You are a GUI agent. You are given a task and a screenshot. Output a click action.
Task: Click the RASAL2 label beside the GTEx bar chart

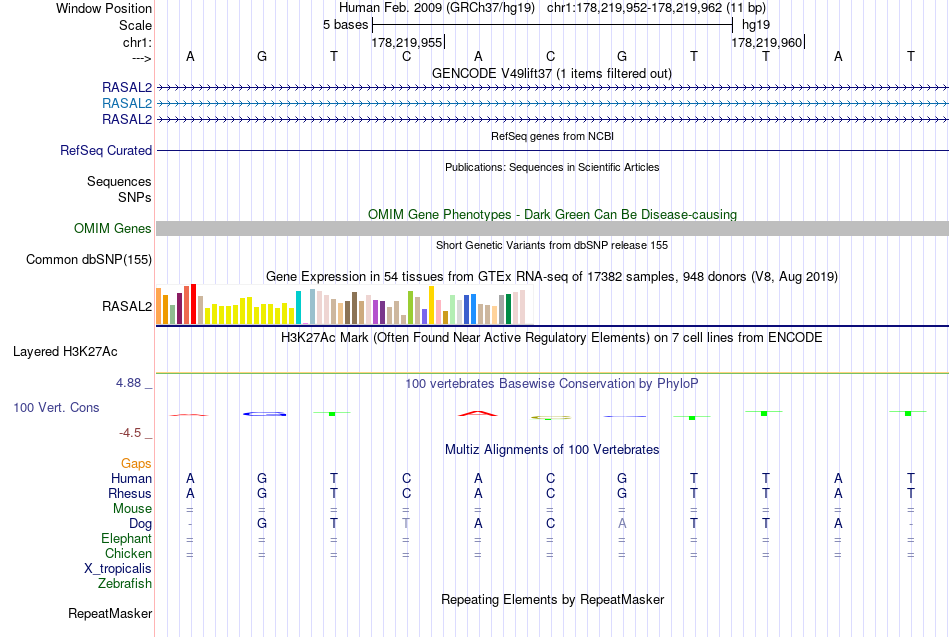(x=127, y=307)
